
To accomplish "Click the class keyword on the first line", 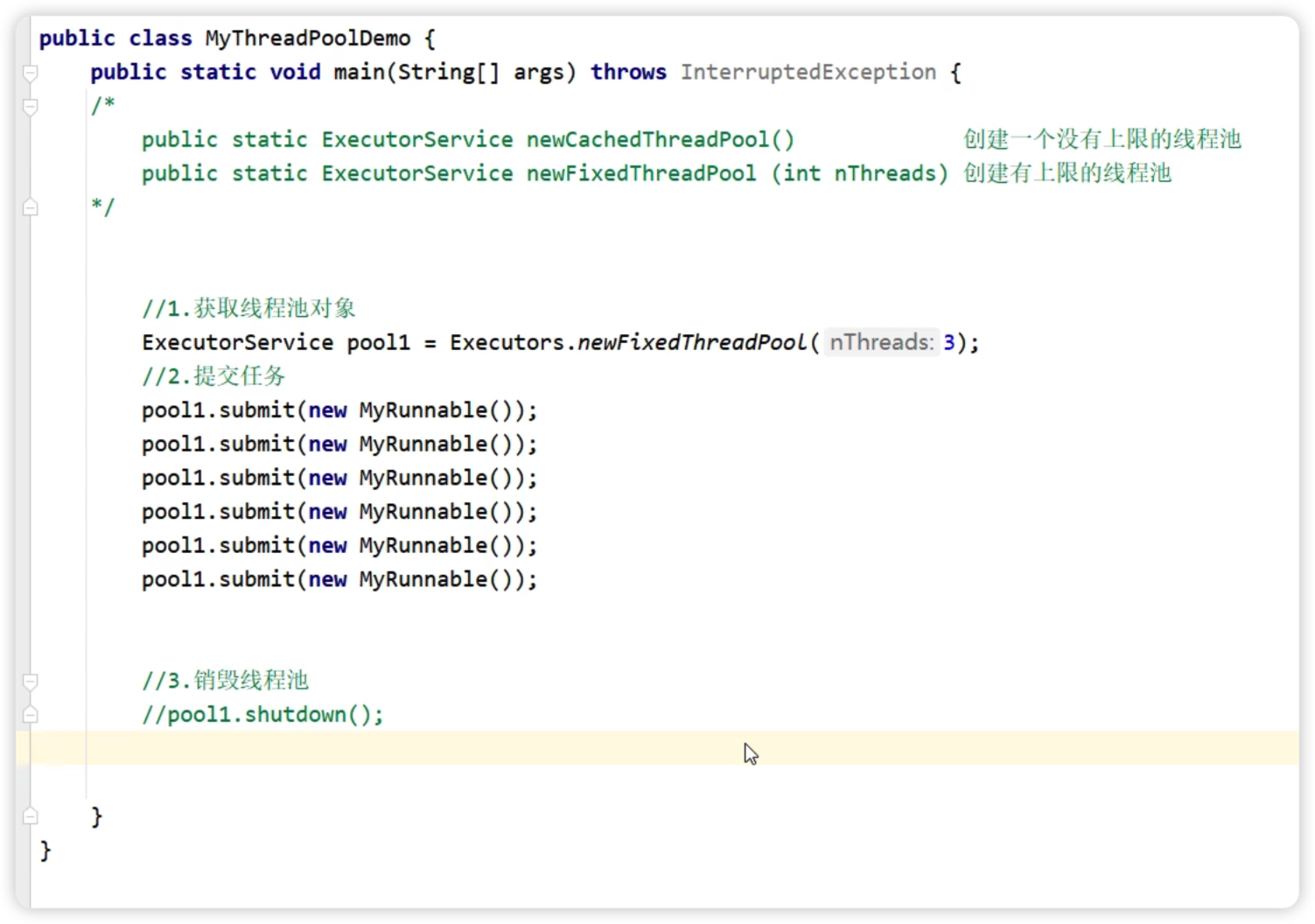I will 160,38.
